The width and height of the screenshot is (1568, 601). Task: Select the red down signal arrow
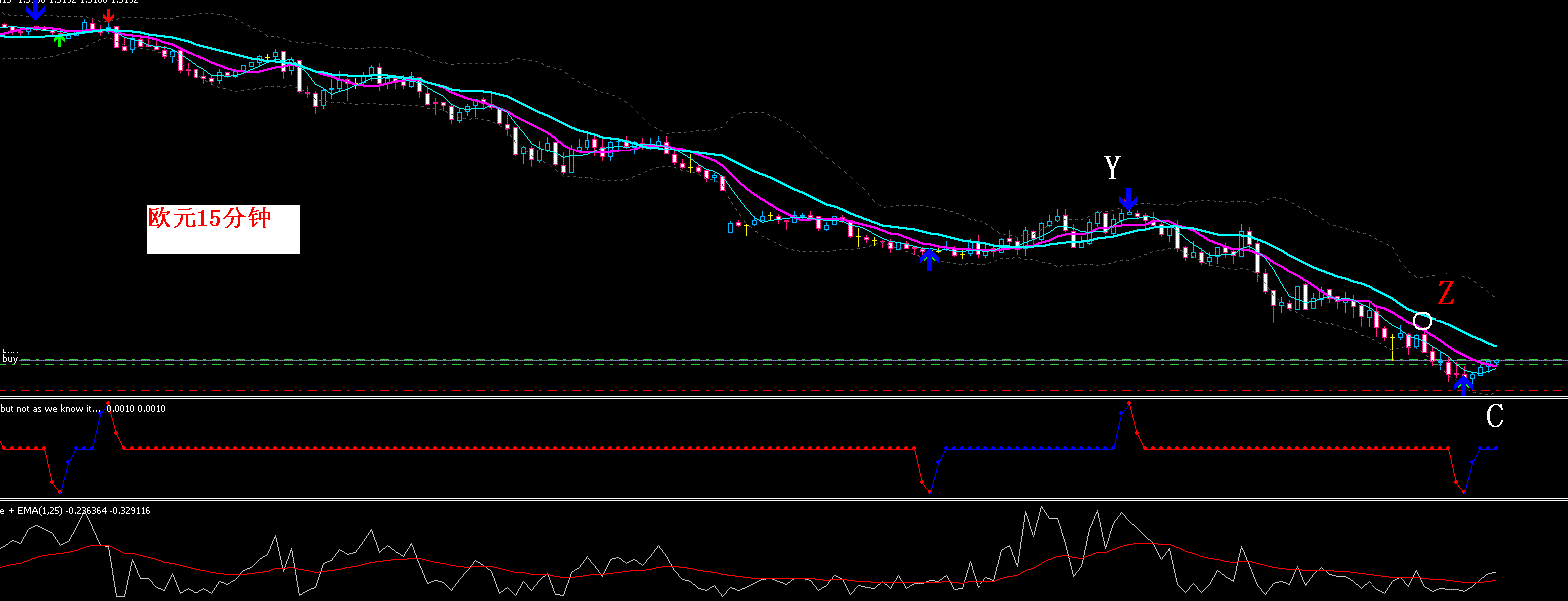click(x=108, y=16)
